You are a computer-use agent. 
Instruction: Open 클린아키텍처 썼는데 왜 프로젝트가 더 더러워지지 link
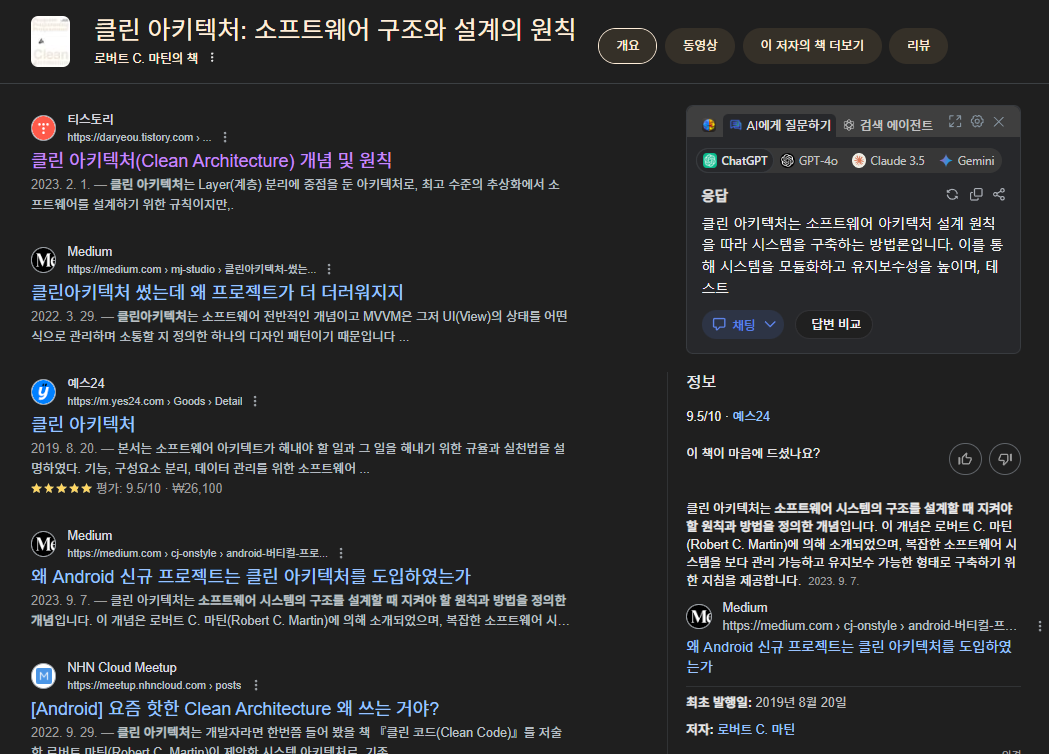(x=217, y=292)
